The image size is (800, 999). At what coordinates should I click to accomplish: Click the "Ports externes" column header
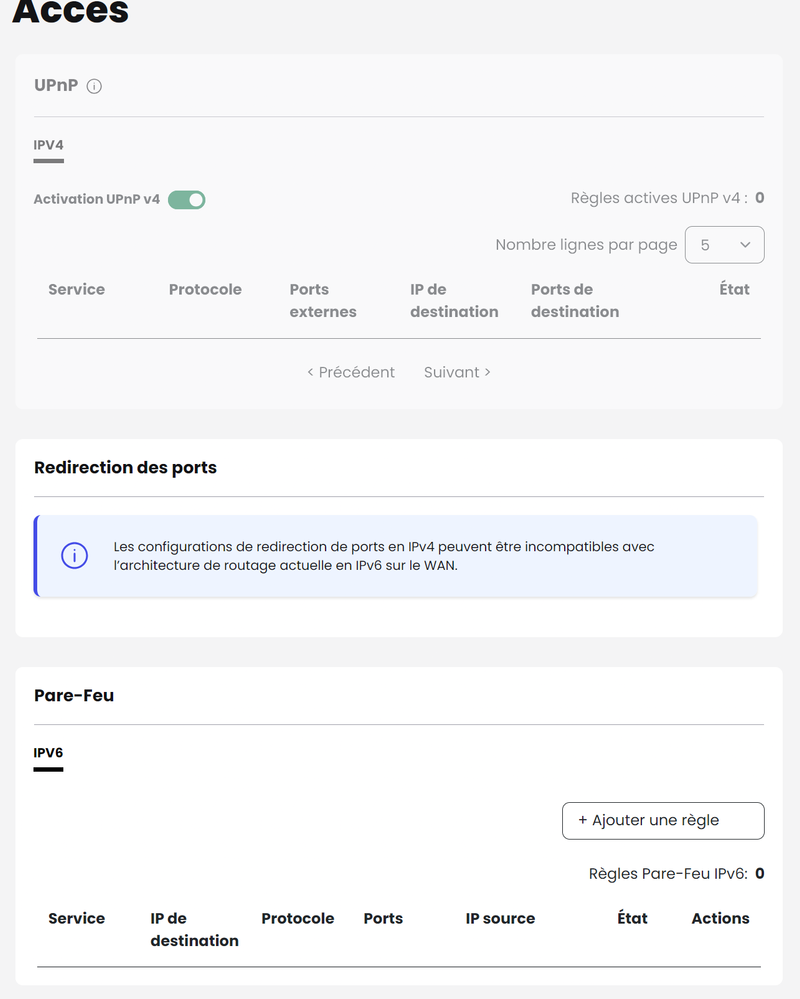322,300
